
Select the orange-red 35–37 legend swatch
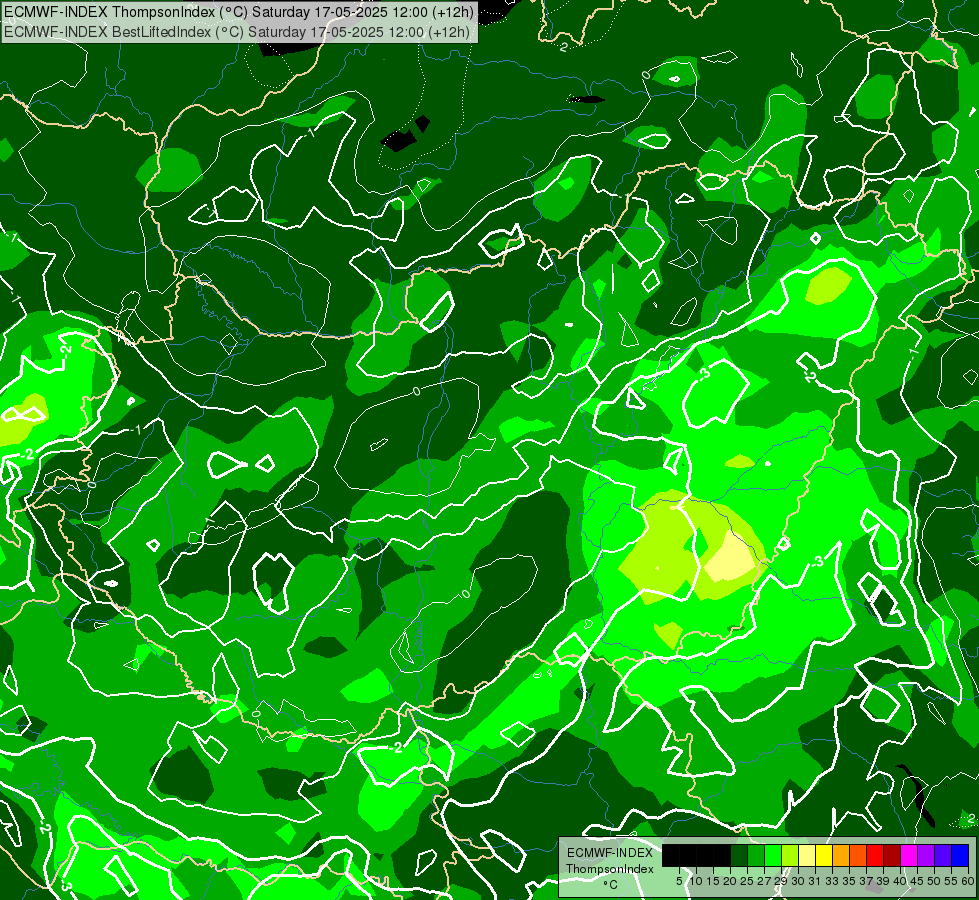(858, 856)
